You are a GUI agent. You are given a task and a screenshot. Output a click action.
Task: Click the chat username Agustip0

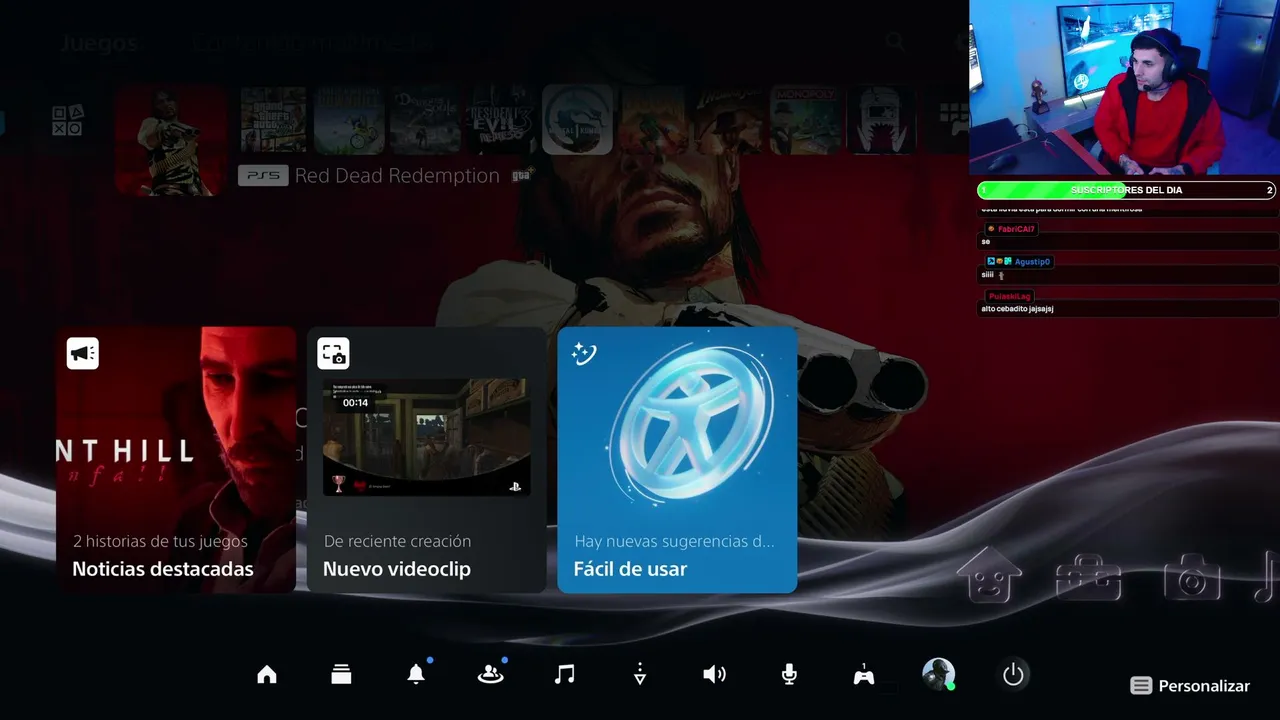[x=1032, y=262]
